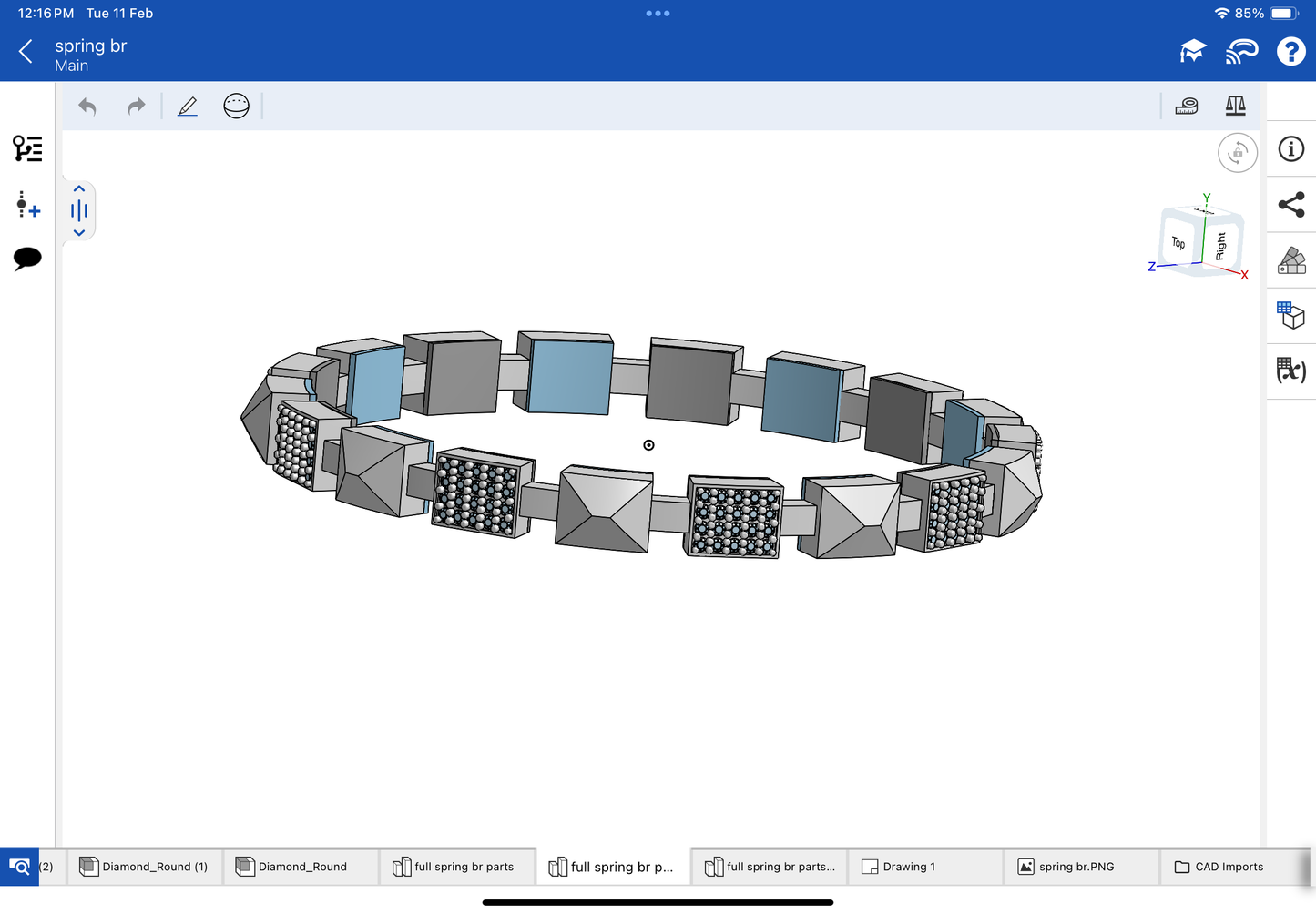Viewport: 1316px width, 914px height.
Task: Select the Sketch pencil tool
Action: (188, 107)
